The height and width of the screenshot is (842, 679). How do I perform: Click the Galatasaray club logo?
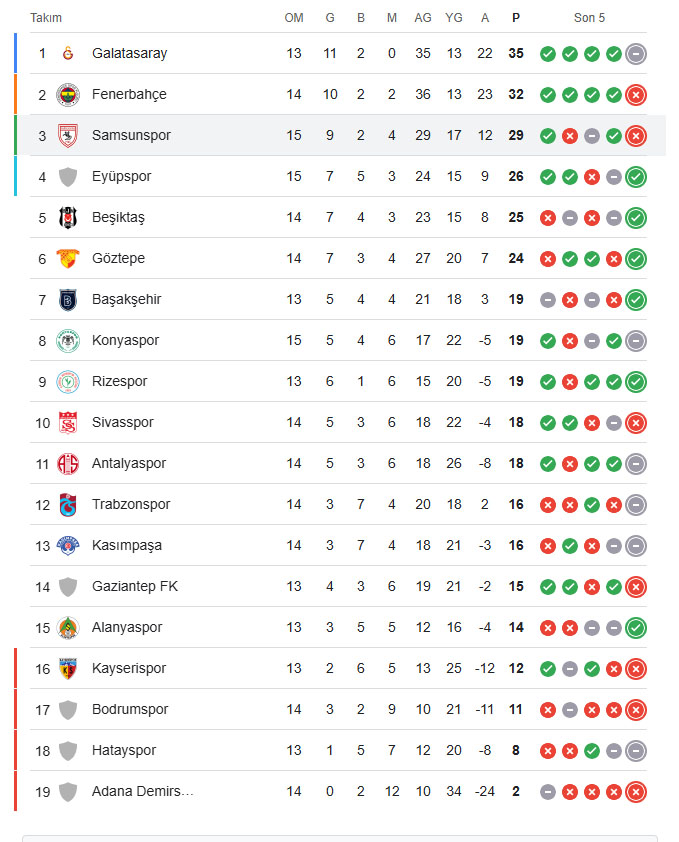[68, 53]
